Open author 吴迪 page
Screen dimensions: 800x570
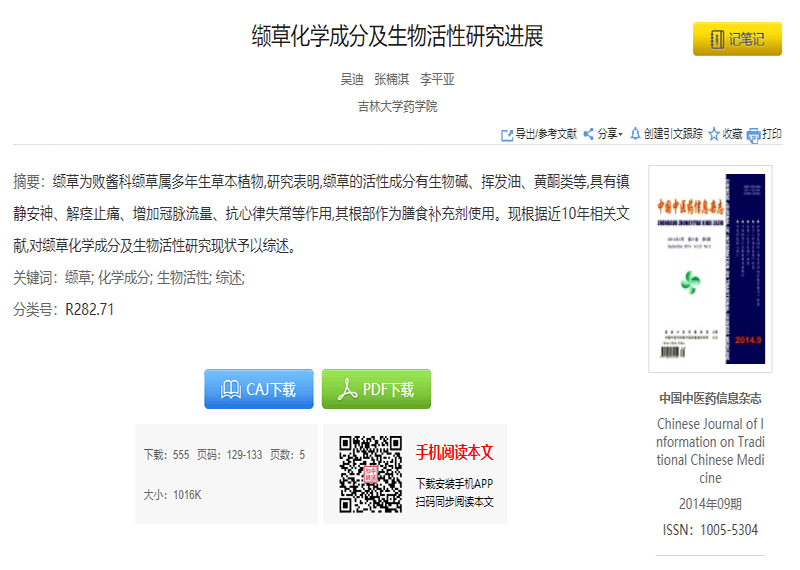pyautogui.click(x=352, y=80)
